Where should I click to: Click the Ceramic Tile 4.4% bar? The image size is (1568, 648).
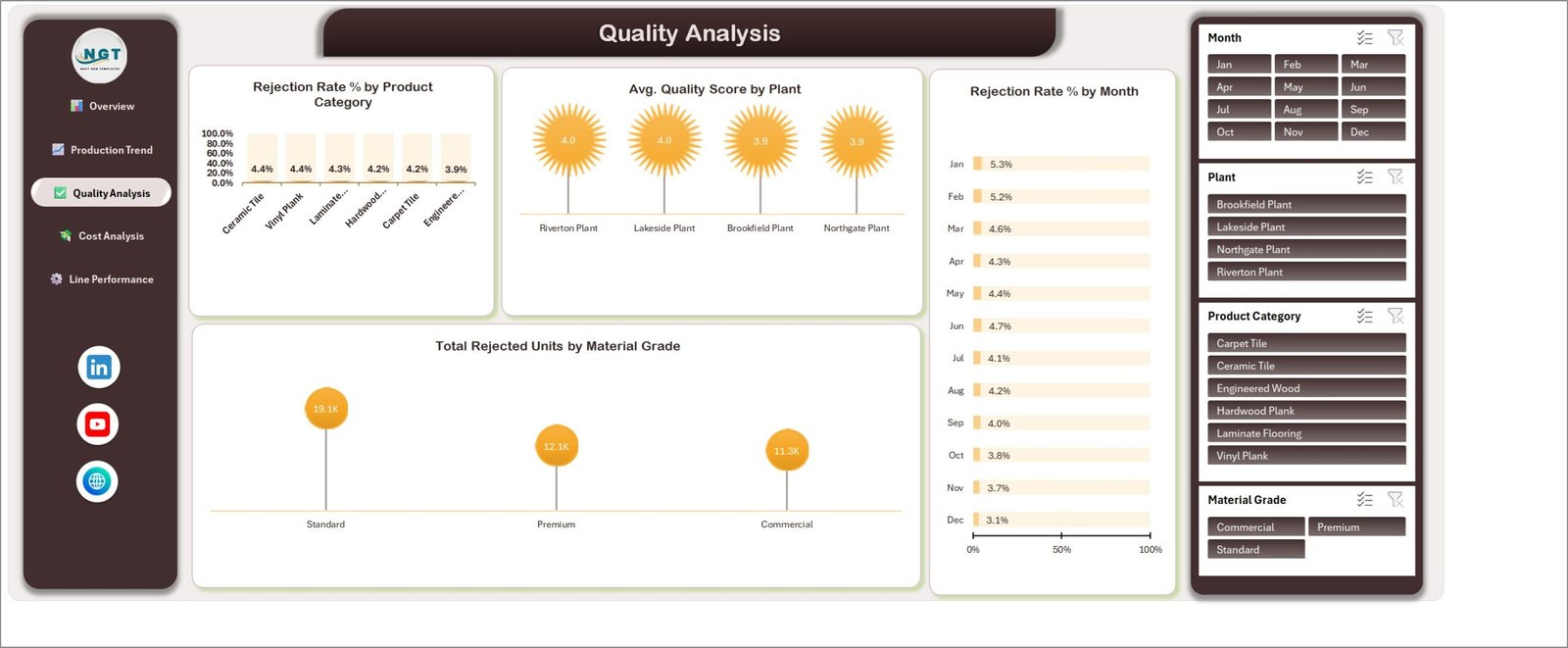pyautogui.click(x=262, y=182)
